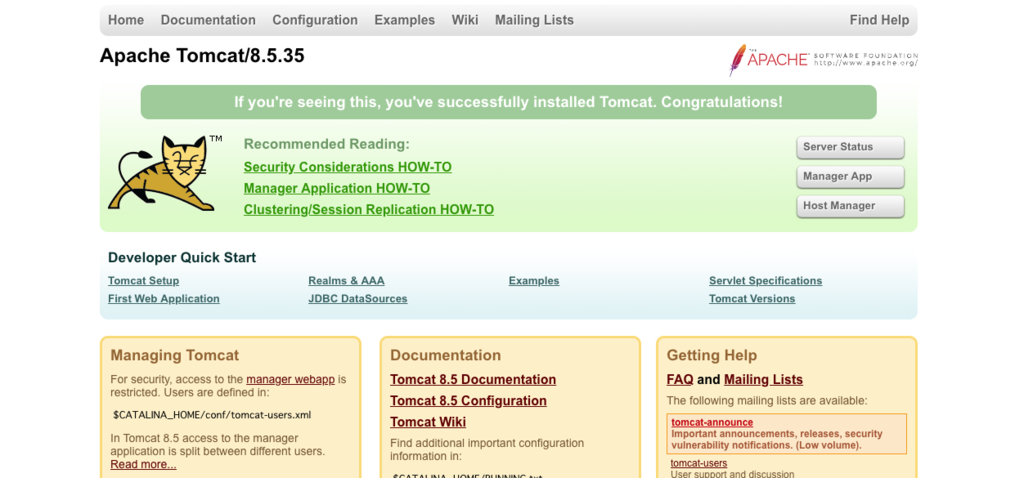Open Manager Application HOW-TO link

coord(337,189)
